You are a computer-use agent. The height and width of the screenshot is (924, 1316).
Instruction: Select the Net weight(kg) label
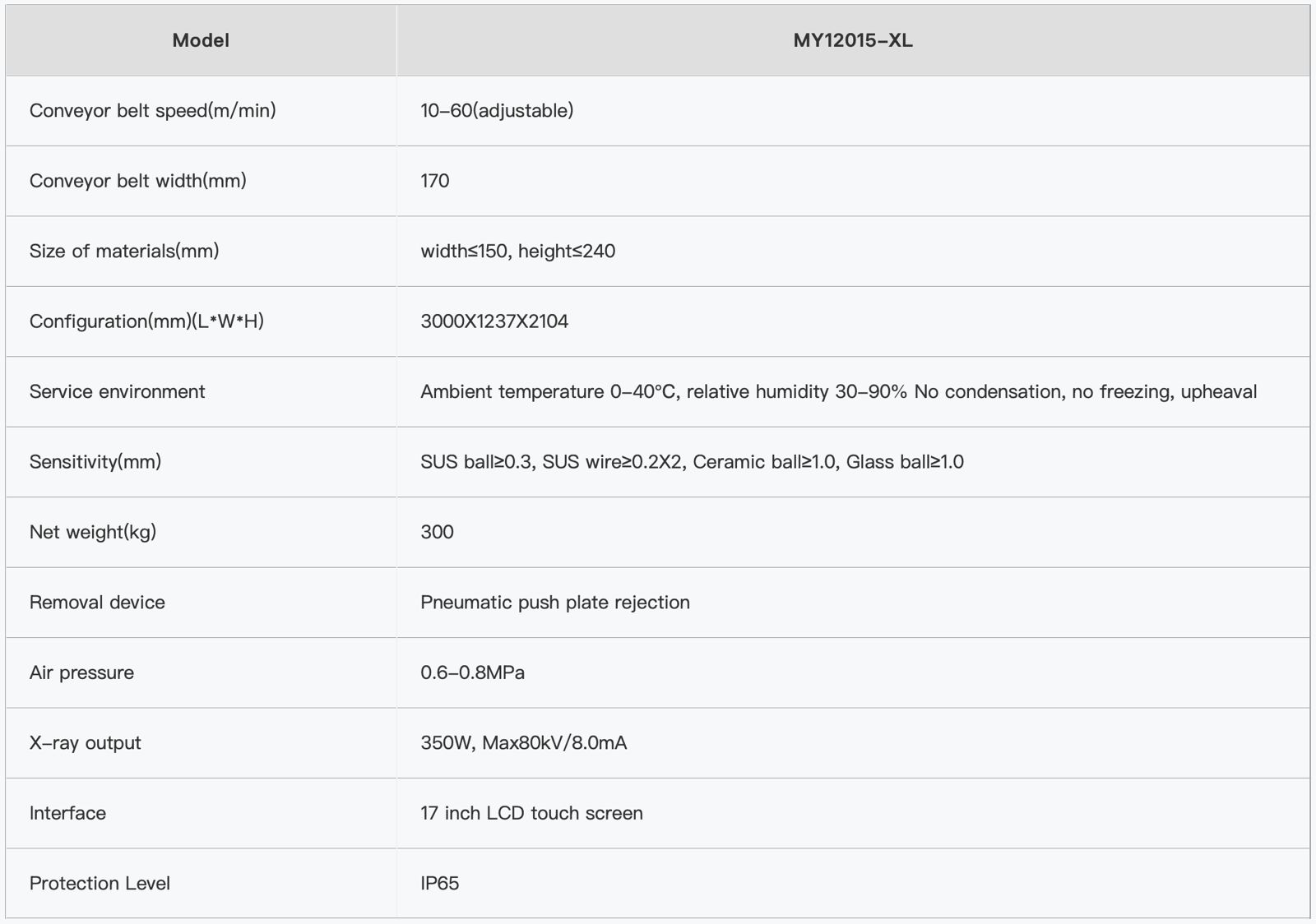[93, 532]
